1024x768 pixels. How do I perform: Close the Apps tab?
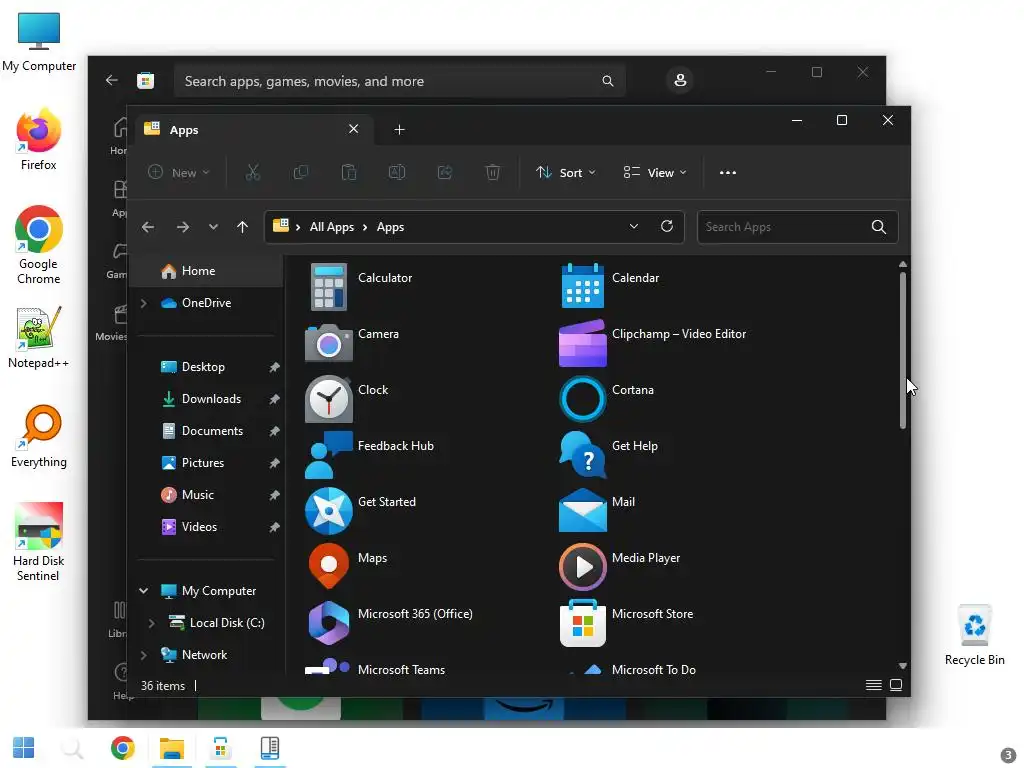tap(353, 129)
